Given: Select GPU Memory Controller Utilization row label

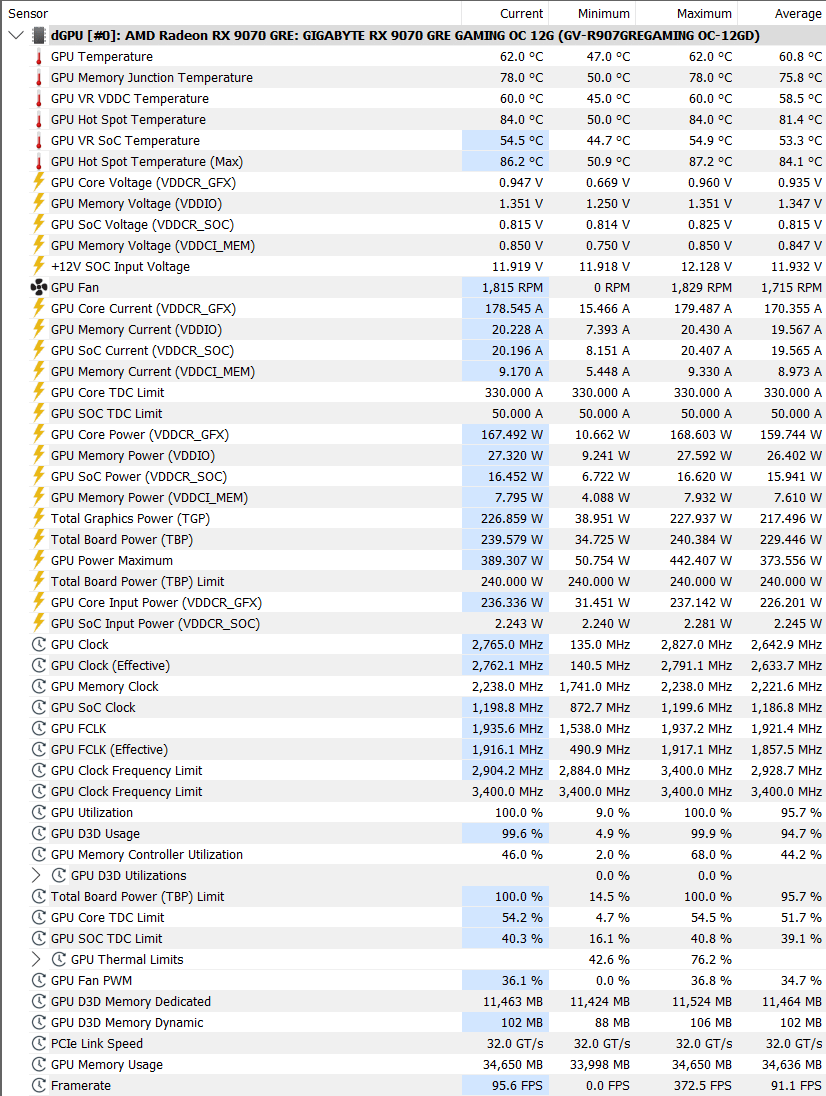Looking at the screenshot, I should pos(147,854).
